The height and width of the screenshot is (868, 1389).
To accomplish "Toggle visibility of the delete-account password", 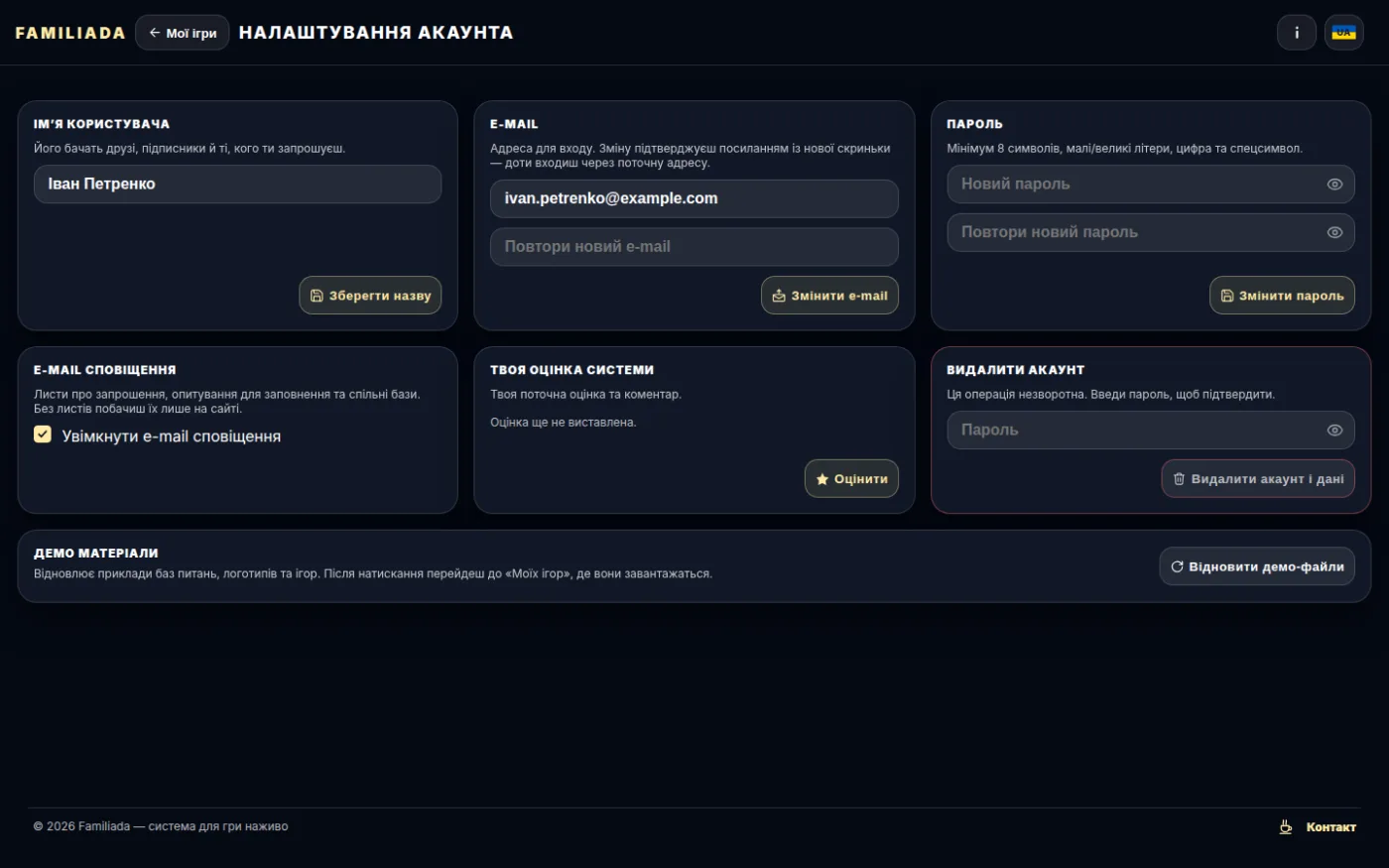I will (1334, 431).
